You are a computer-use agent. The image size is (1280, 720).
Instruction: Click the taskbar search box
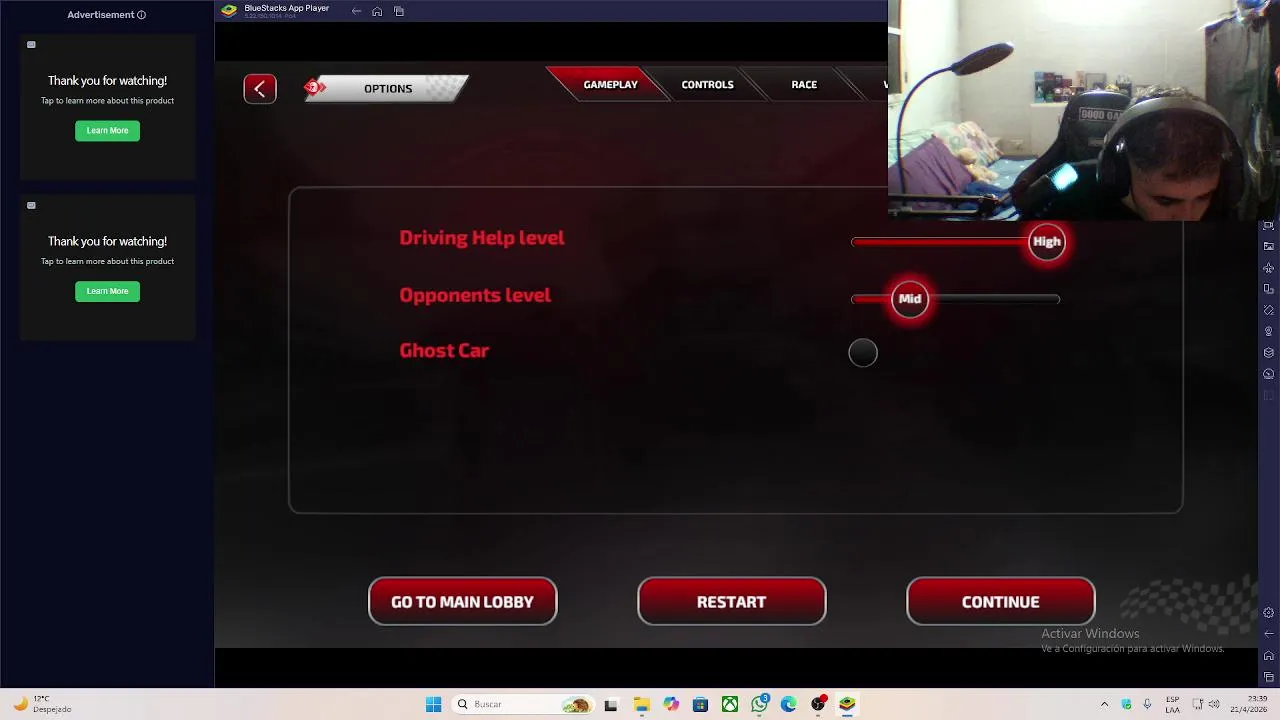[523, 704]
